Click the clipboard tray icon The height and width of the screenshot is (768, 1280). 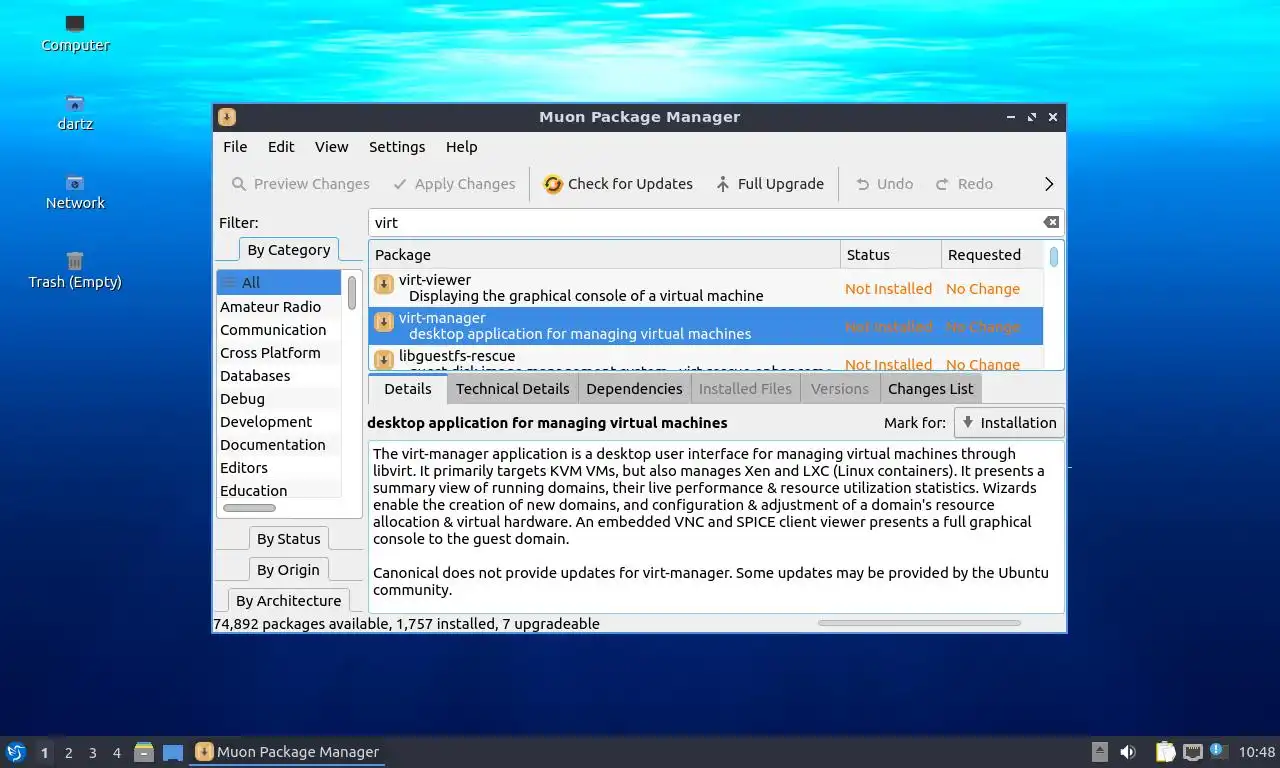1165,752
